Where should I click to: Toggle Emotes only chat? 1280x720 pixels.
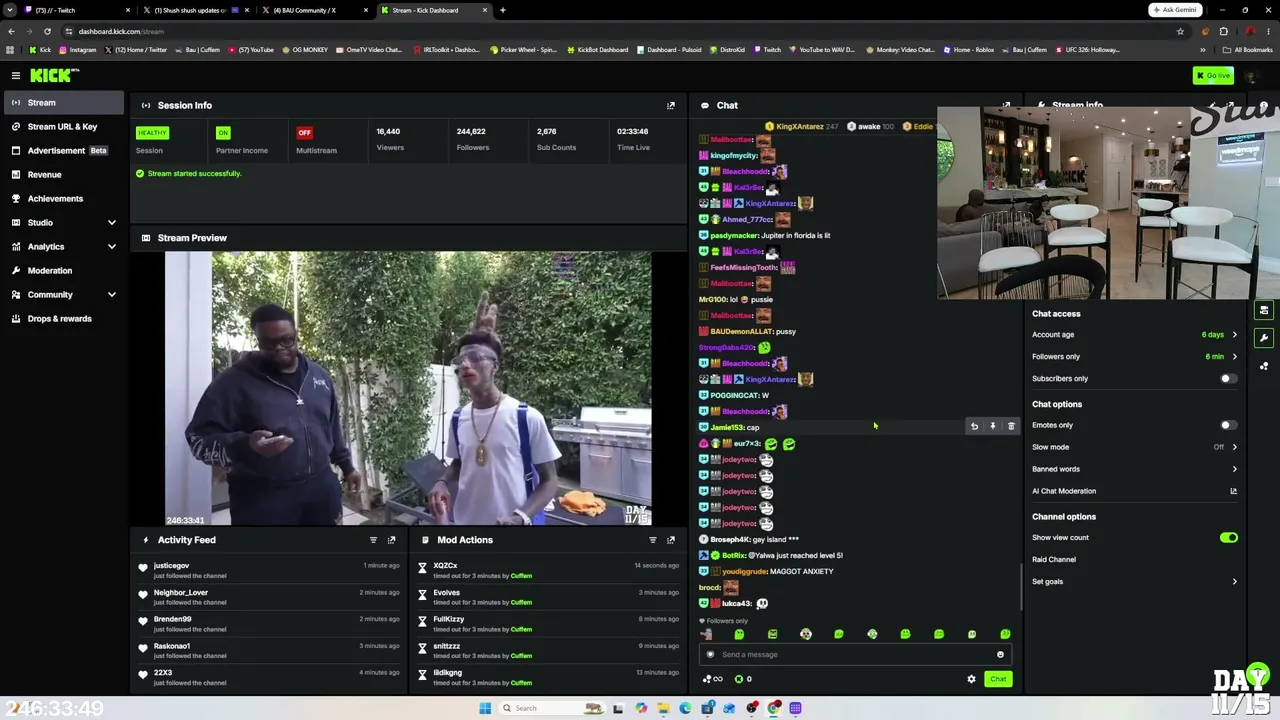[x=1228, y=425]
